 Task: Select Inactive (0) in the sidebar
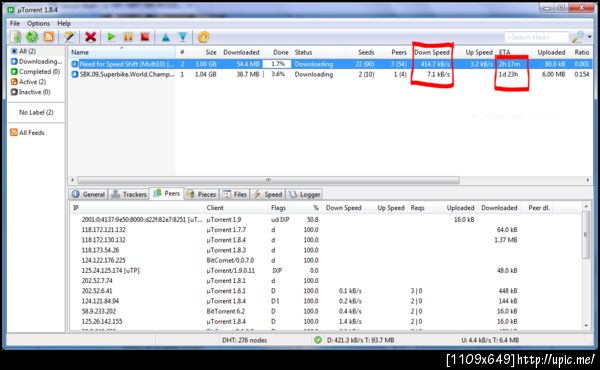(31, 92)
